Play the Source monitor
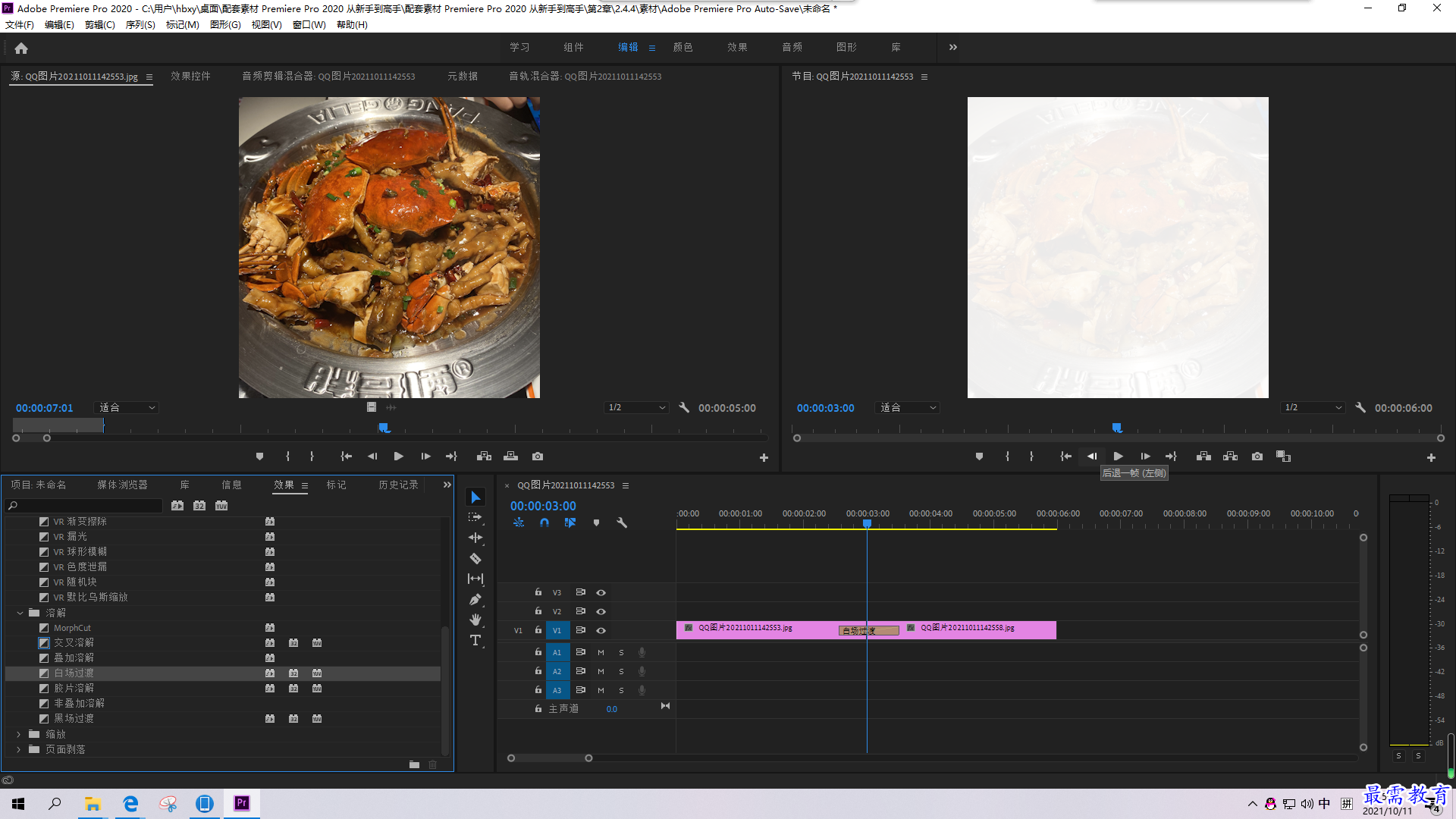 tap(398, 457)
